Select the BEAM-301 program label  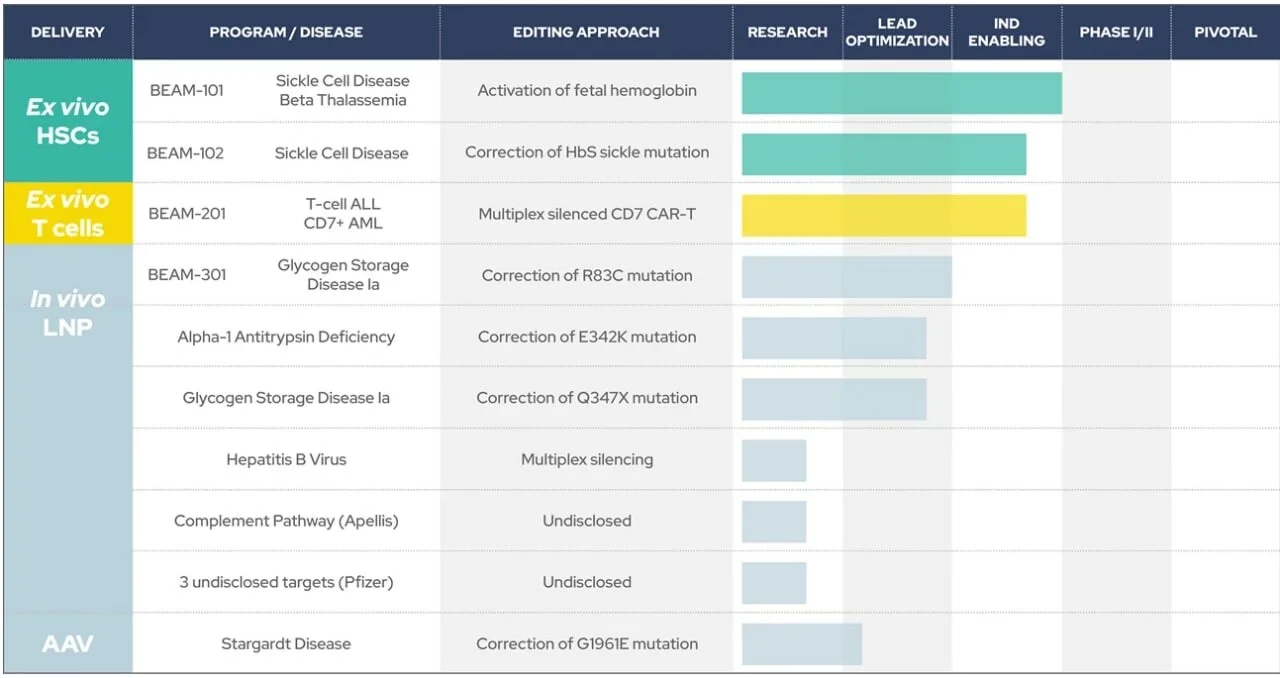tap(187, 274)
